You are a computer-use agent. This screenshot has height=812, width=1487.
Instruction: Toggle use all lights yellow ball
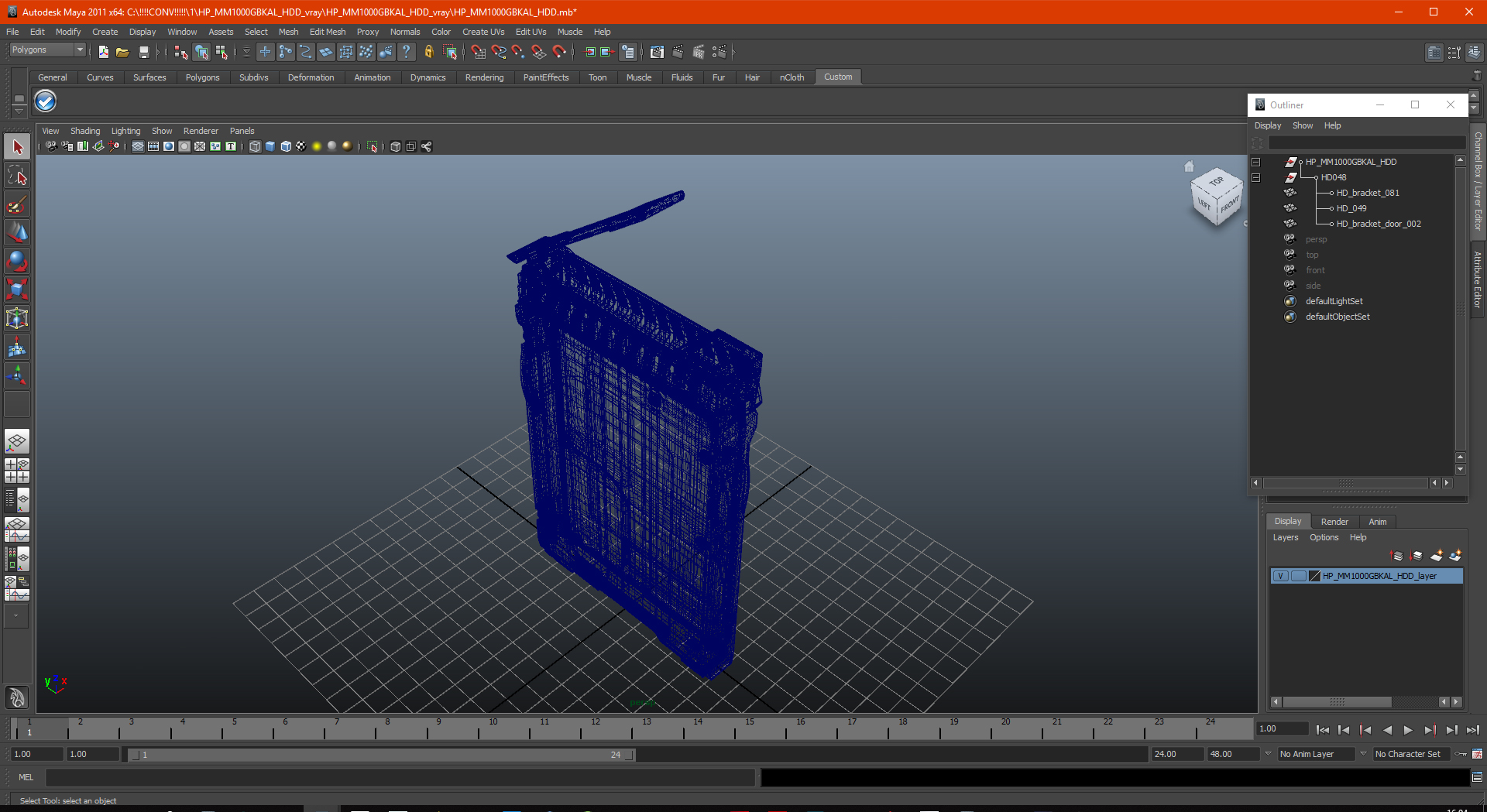317,146
